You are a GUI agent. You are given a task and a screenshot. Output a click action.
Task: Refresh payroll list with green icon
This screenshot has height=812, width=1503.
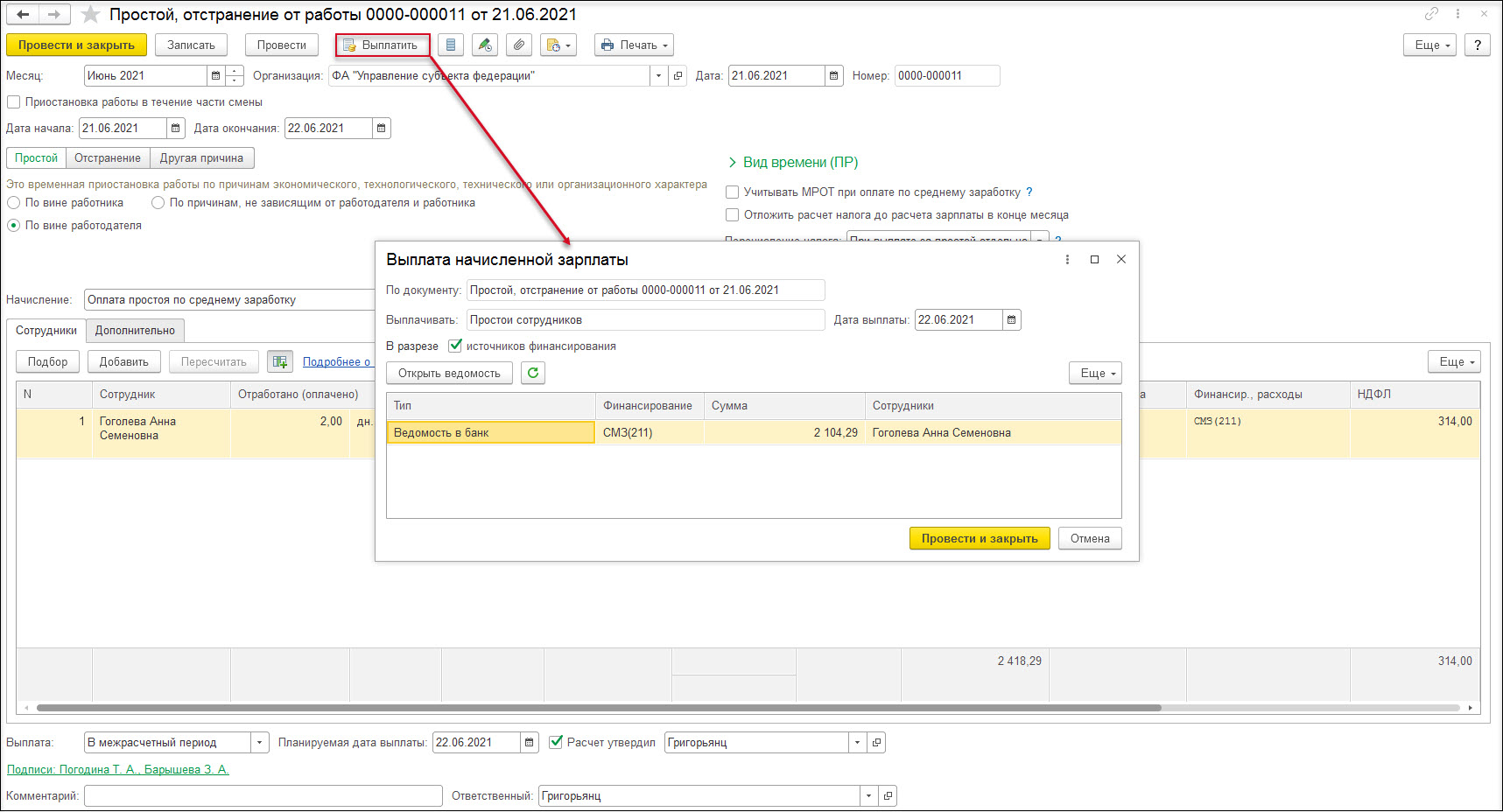(x=533, y=374)
